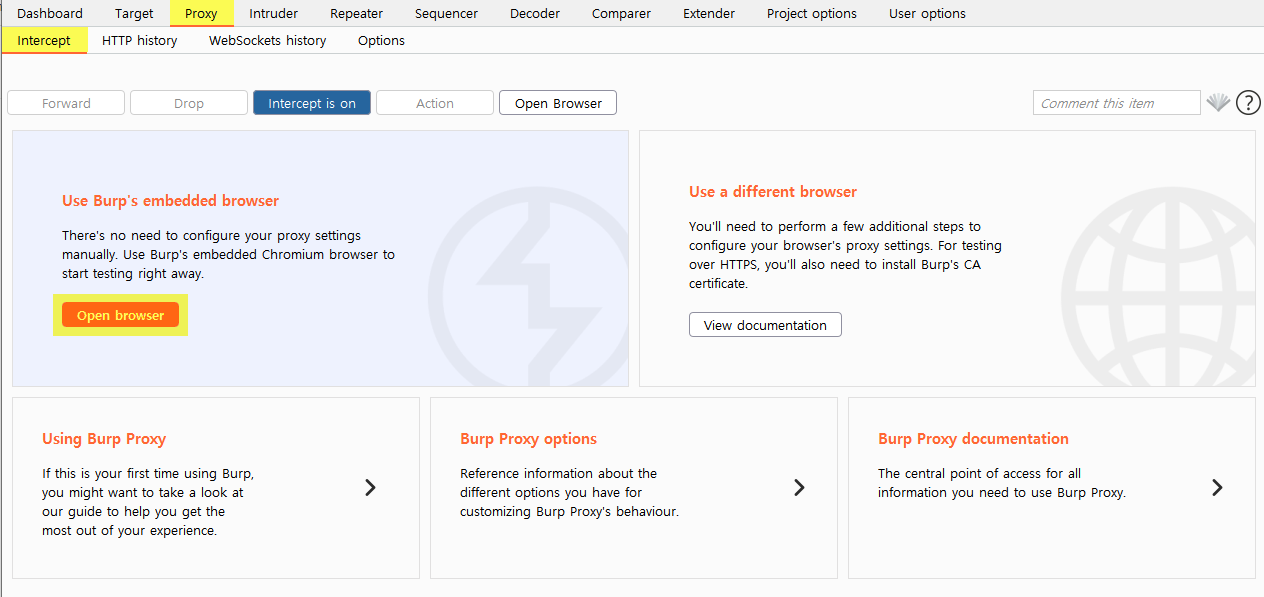The height and width of the screenshot is (597, 1264).
Task: Click the Burp Proxy options heading
Action: (x=528, y=439)
